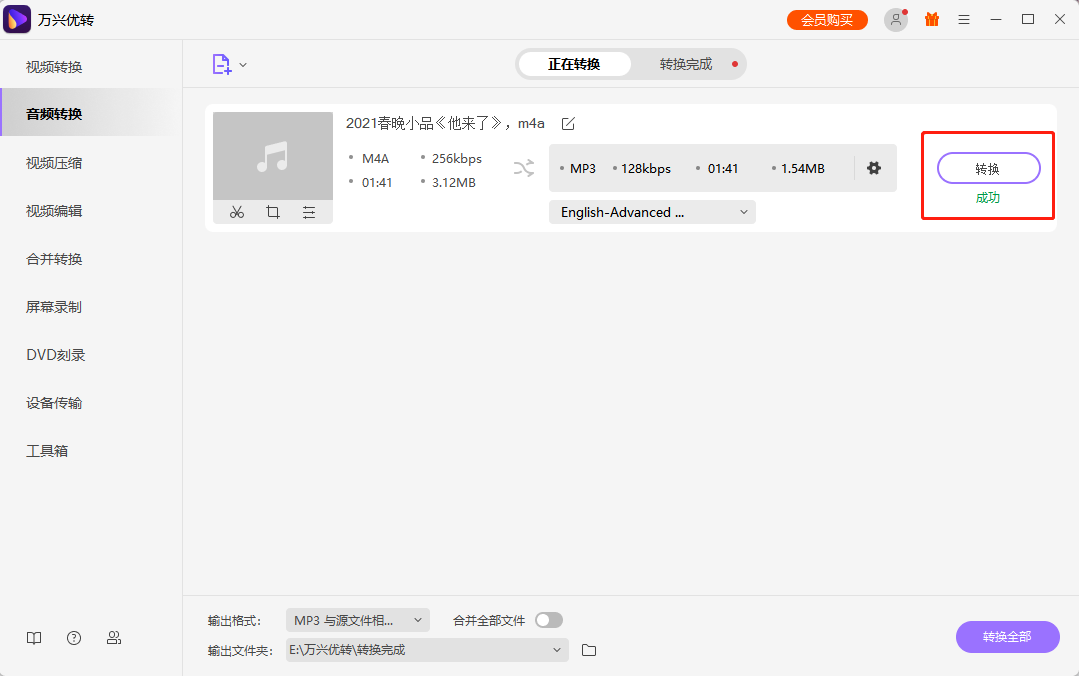
Task: Click the shuffle conversion arrows icon
Action: tap(524, 168)
